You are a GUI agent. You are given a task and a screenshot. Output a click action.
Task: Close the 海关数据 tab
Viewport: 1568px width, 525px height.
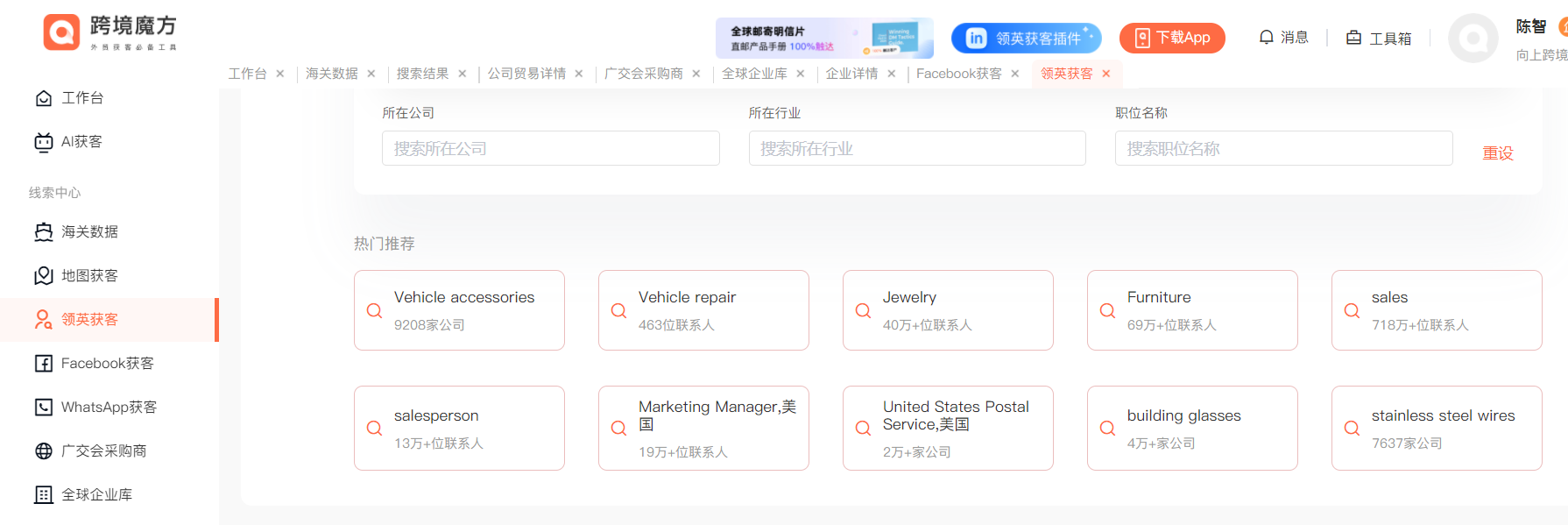click(x=371, y=74)
